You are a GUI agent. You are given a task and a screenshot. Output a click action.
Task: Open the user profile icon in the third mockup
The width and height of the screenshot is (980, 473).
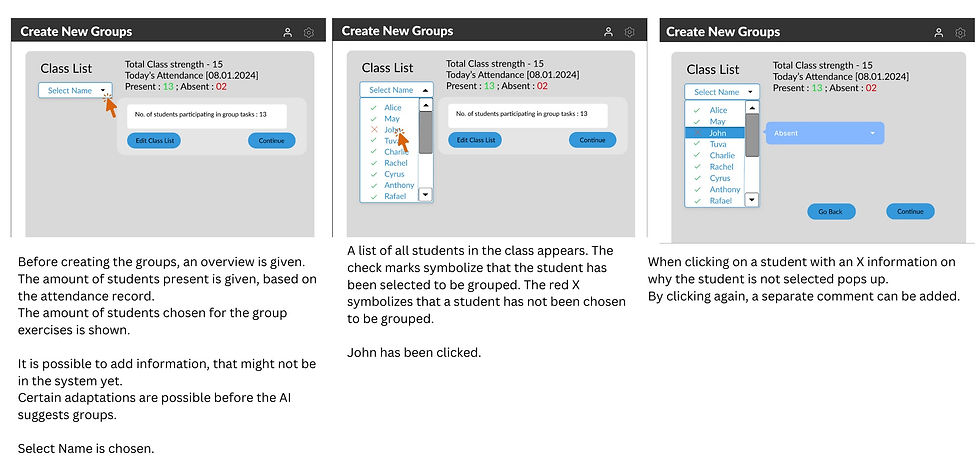[x=939, y=32]
